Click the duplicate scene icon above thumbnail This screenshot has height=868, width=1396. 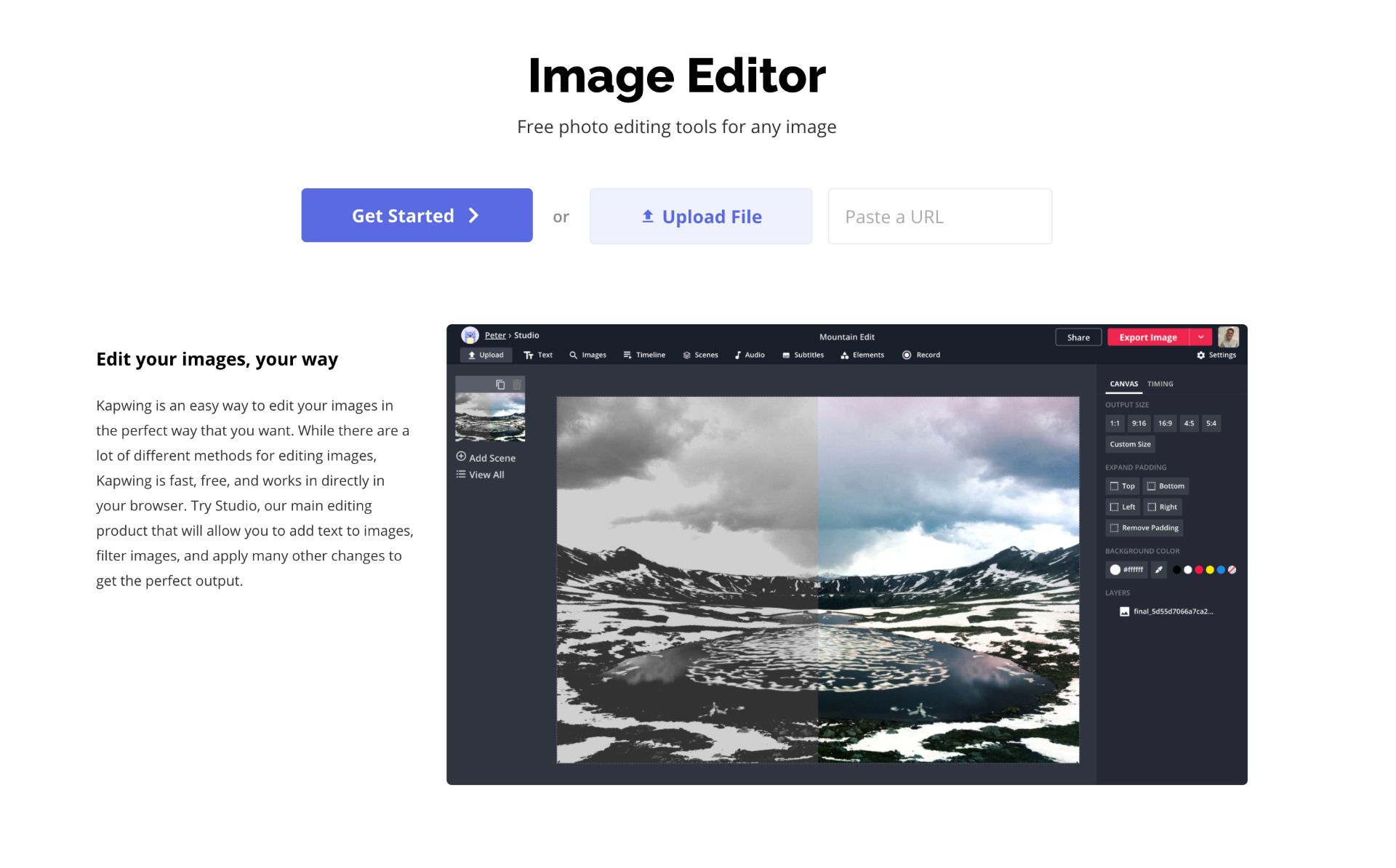500,385
